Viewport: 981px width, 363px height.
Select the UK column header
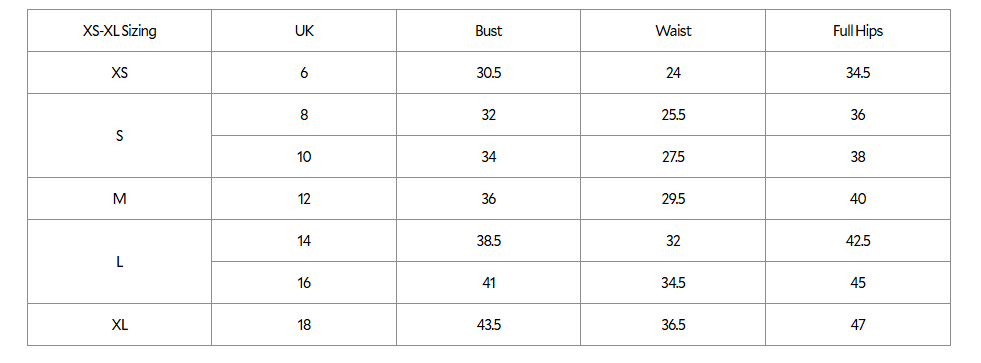click(304, 31)
